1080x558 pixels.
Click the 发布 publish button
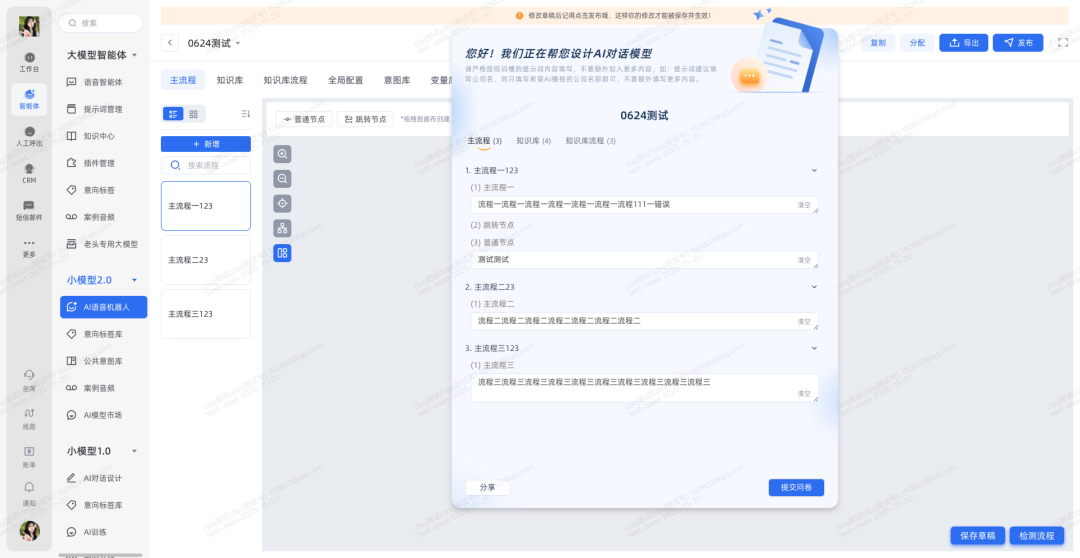pos(1018,43)
